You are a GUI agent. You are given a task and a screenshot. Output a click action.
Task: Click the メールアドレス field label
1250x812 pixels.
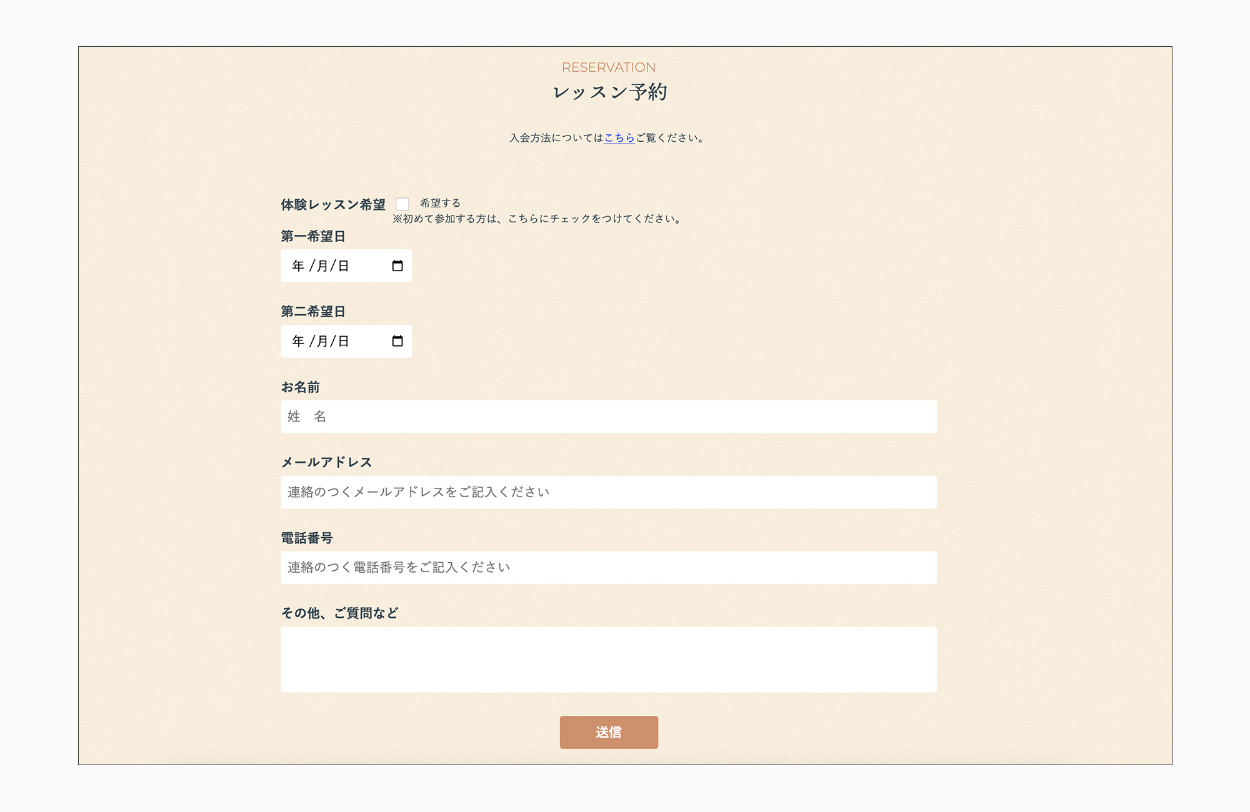point(326,462)
